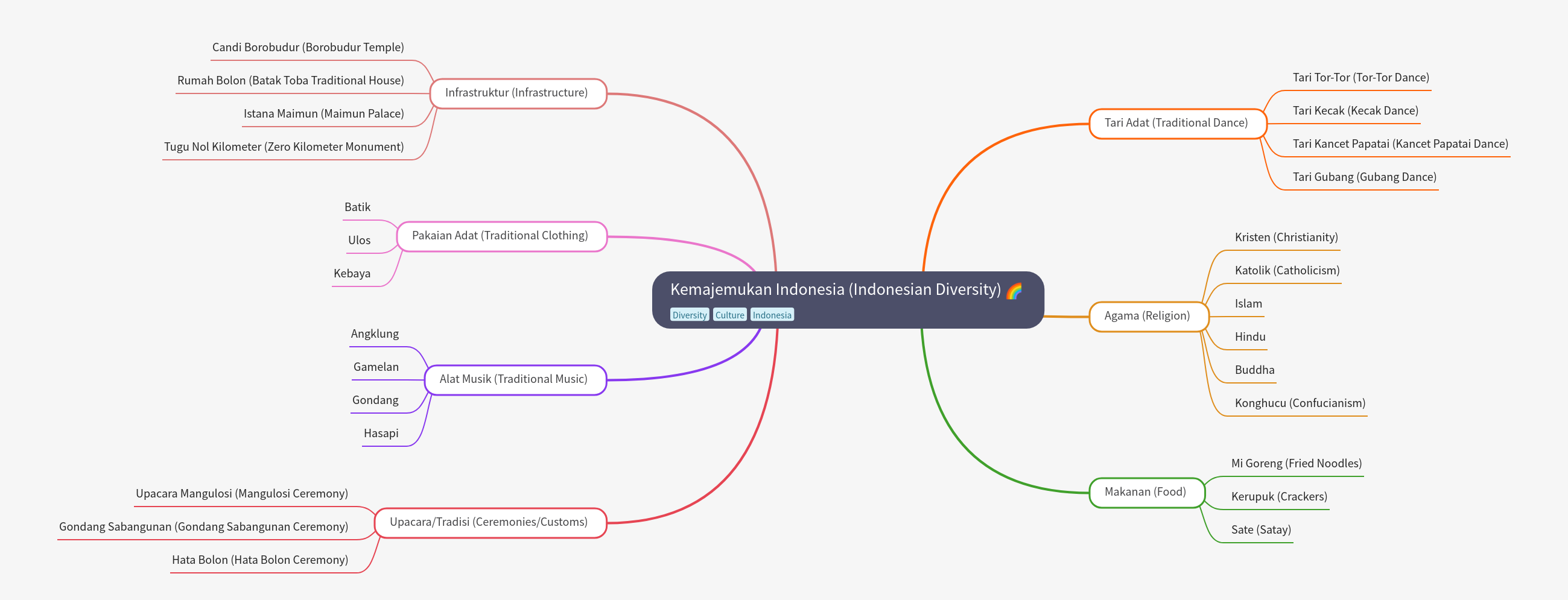Select the Makanan (Food) node
Screen dimensions: 1568x600
tap(1146, 492)
